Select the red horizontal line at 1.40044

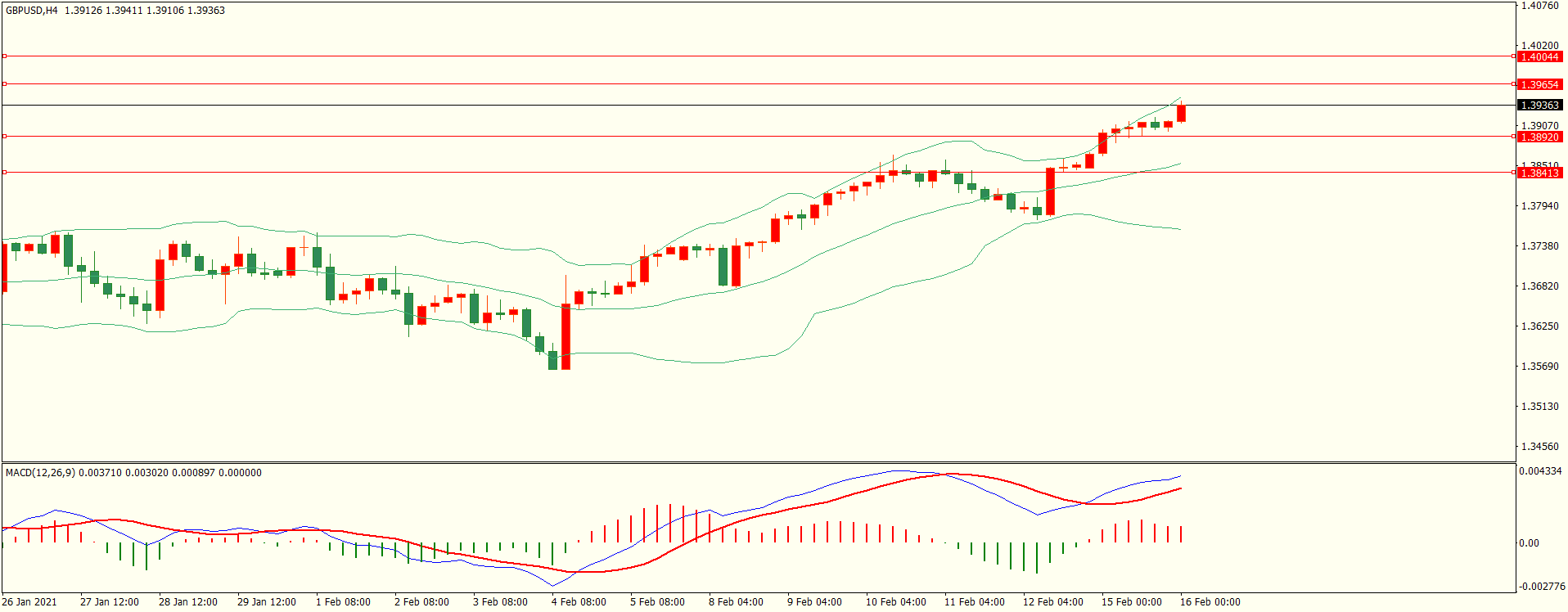pos(758,56)
